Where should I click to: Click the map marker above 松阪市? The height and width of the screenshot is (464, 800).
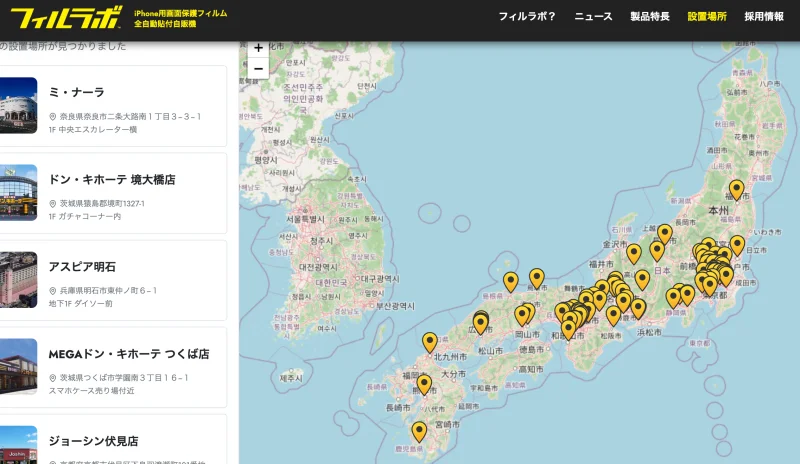click(x=614, y=316)
